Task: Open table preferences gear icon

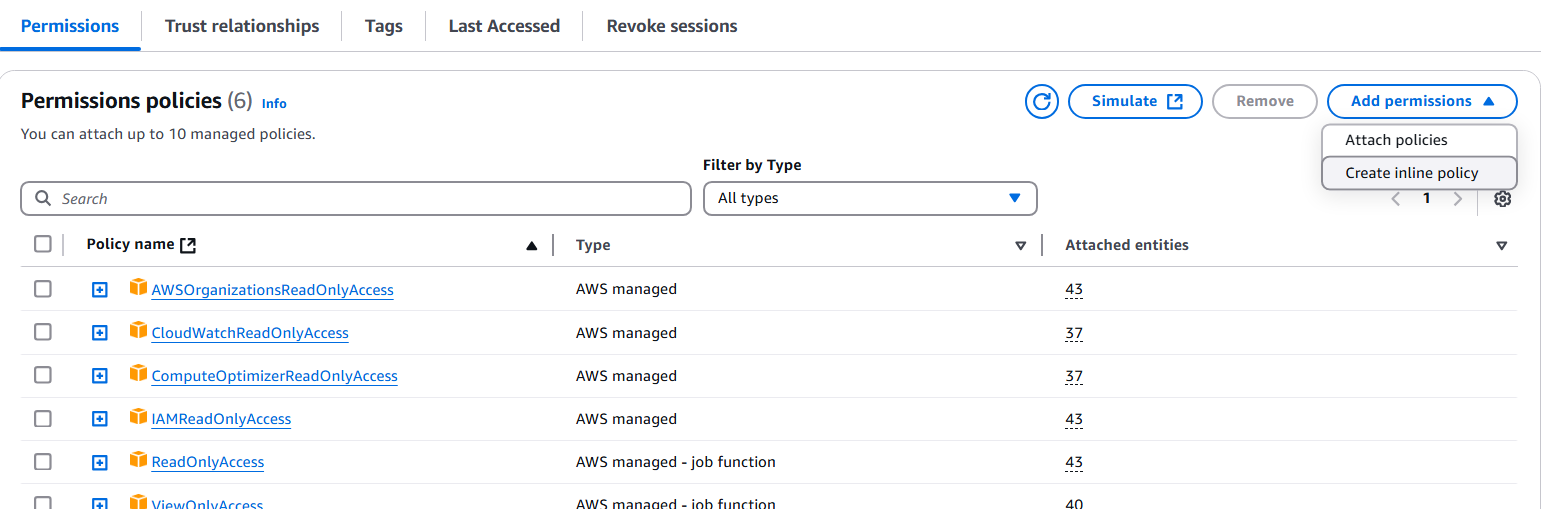Action: (x=1502, y=199)
